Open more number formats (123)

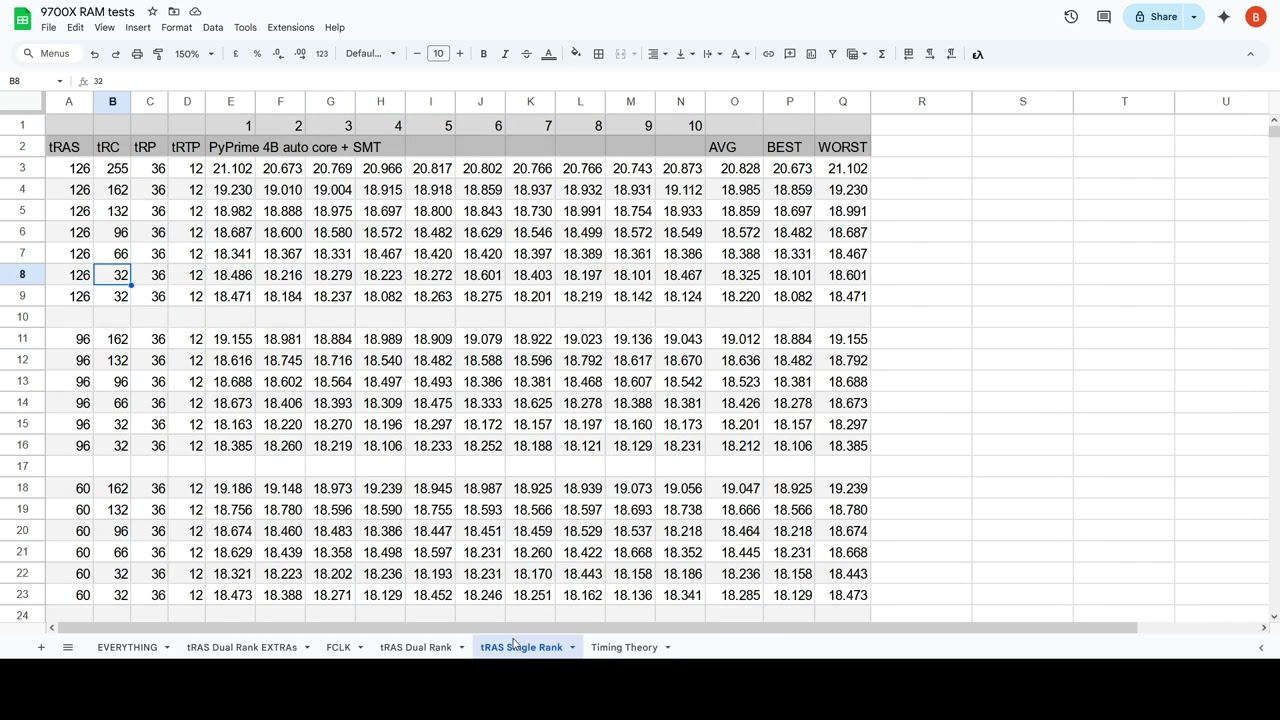click(x=322, y=54)
